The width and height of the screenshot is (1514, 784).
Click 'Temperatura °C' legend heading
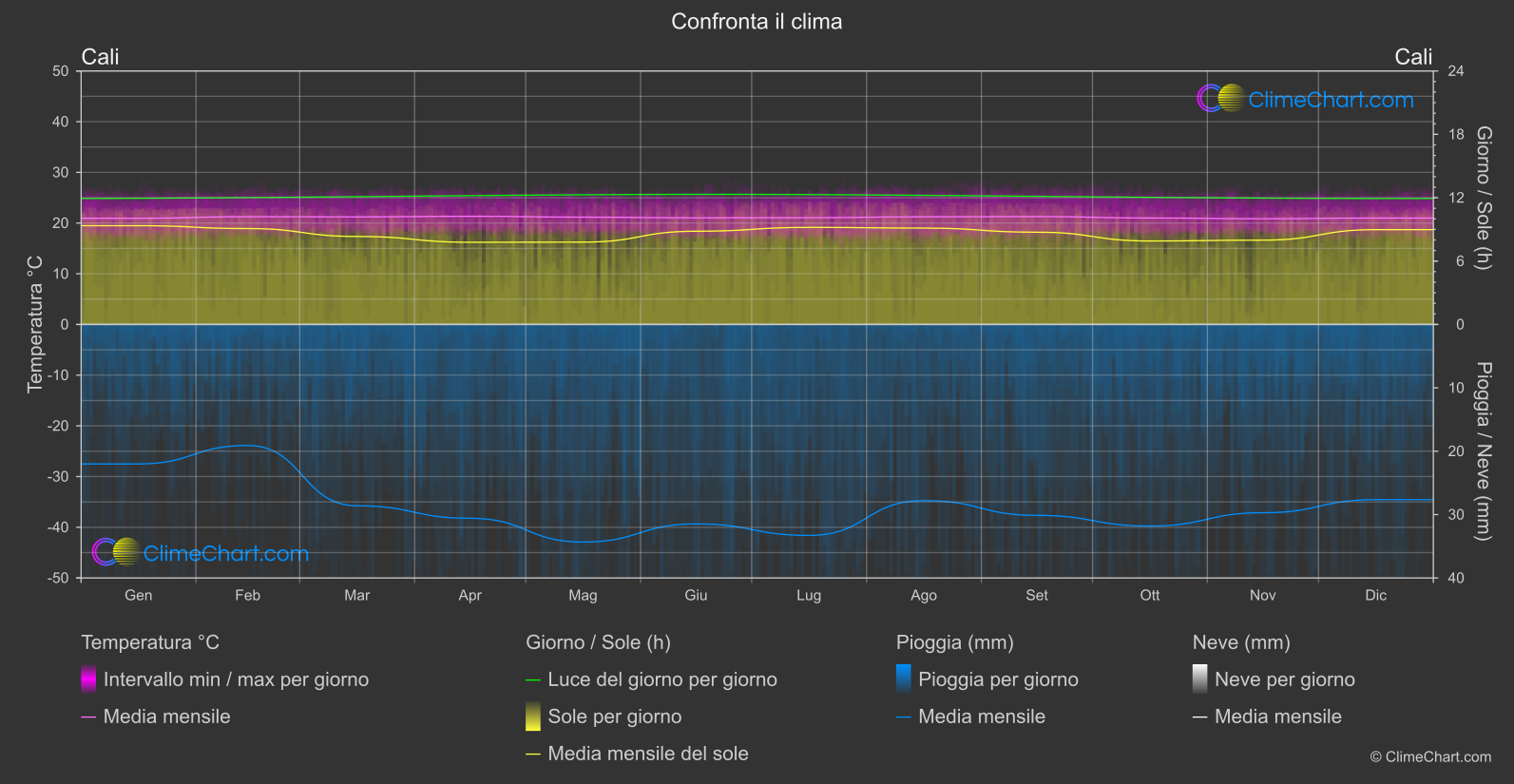150,642
